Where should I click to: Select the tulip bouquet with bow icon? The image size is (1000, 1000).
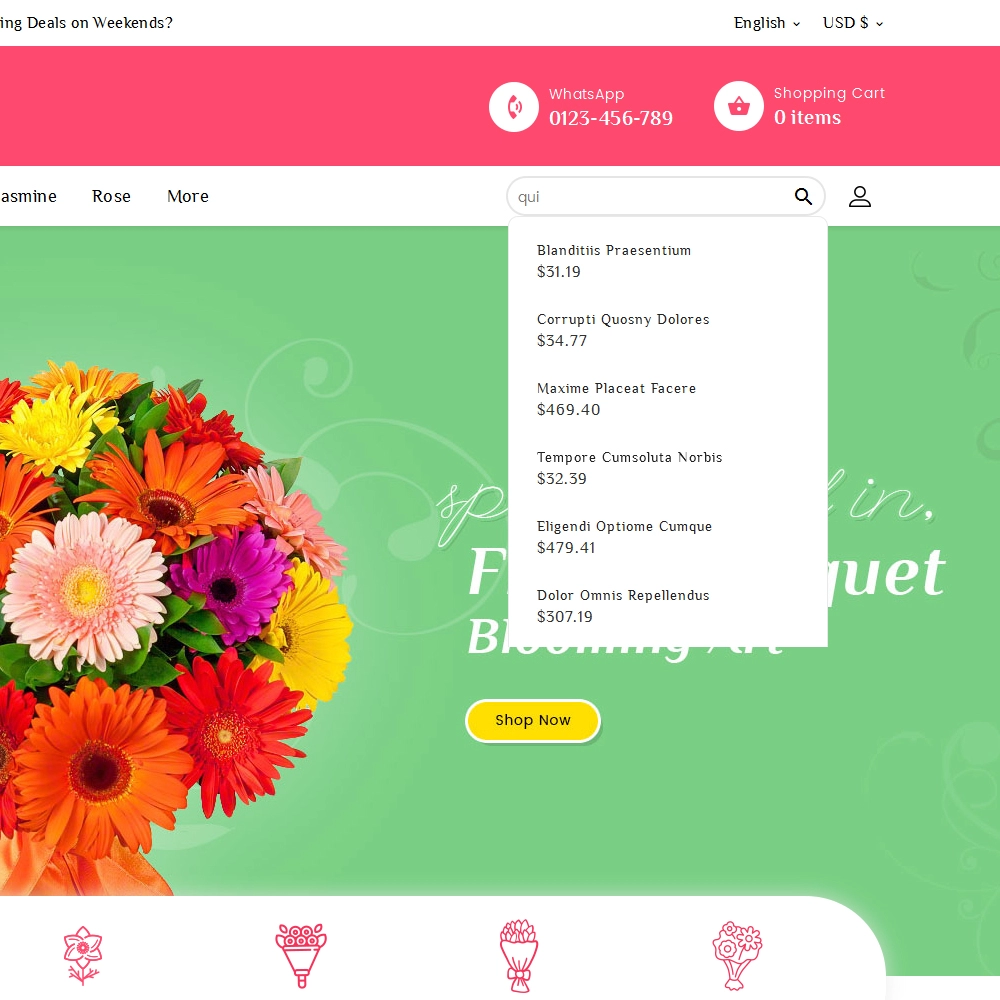(518, 955)
